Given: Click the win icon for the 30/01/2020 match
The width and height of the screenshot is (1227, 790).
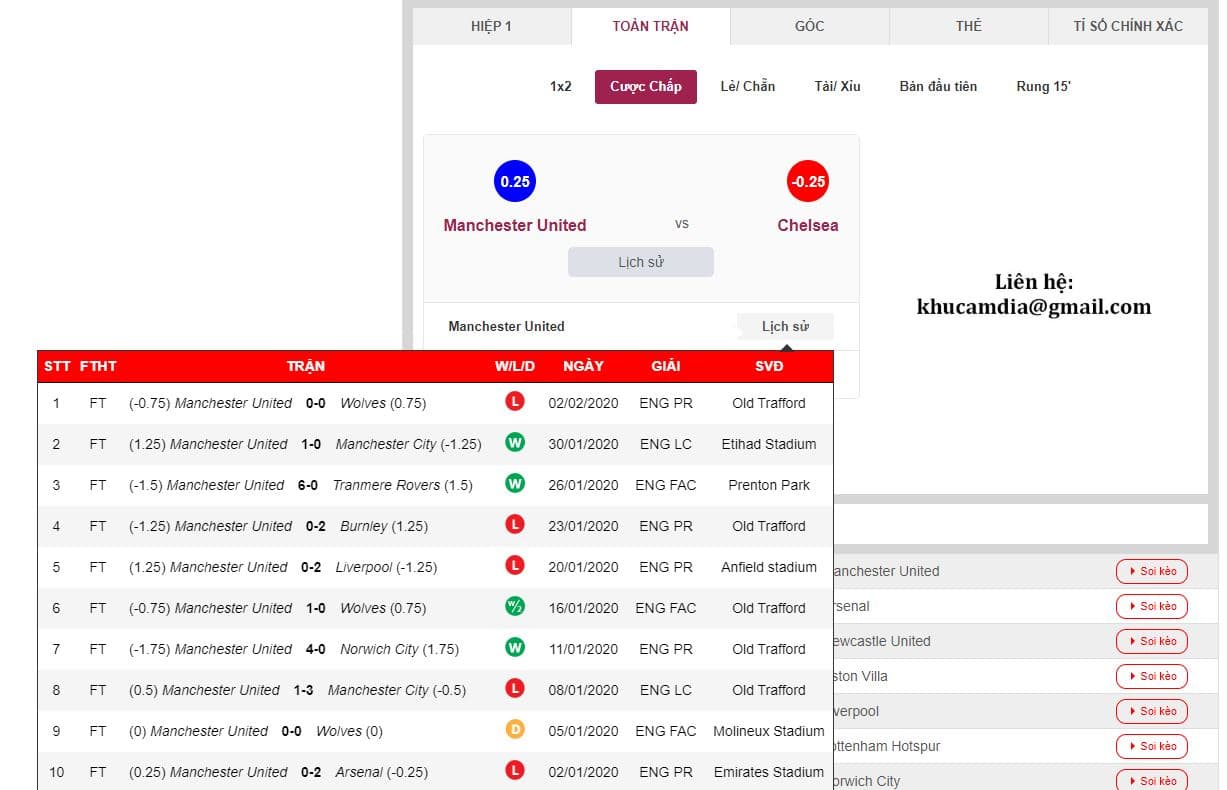Looking at the screenshot, I should tap(515, 443).
